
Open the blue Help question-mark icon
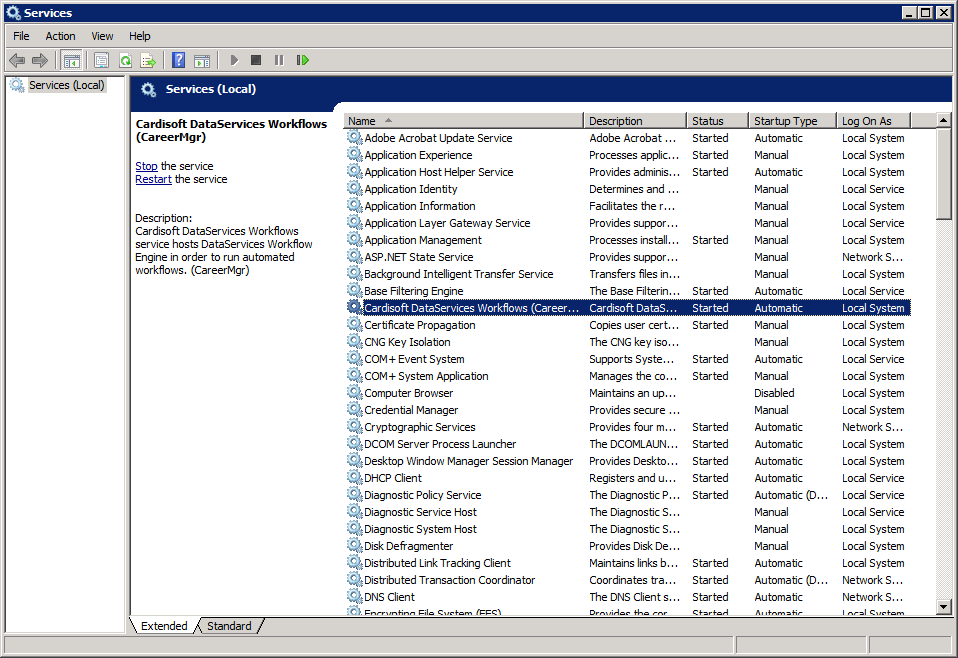coord(178,60)
